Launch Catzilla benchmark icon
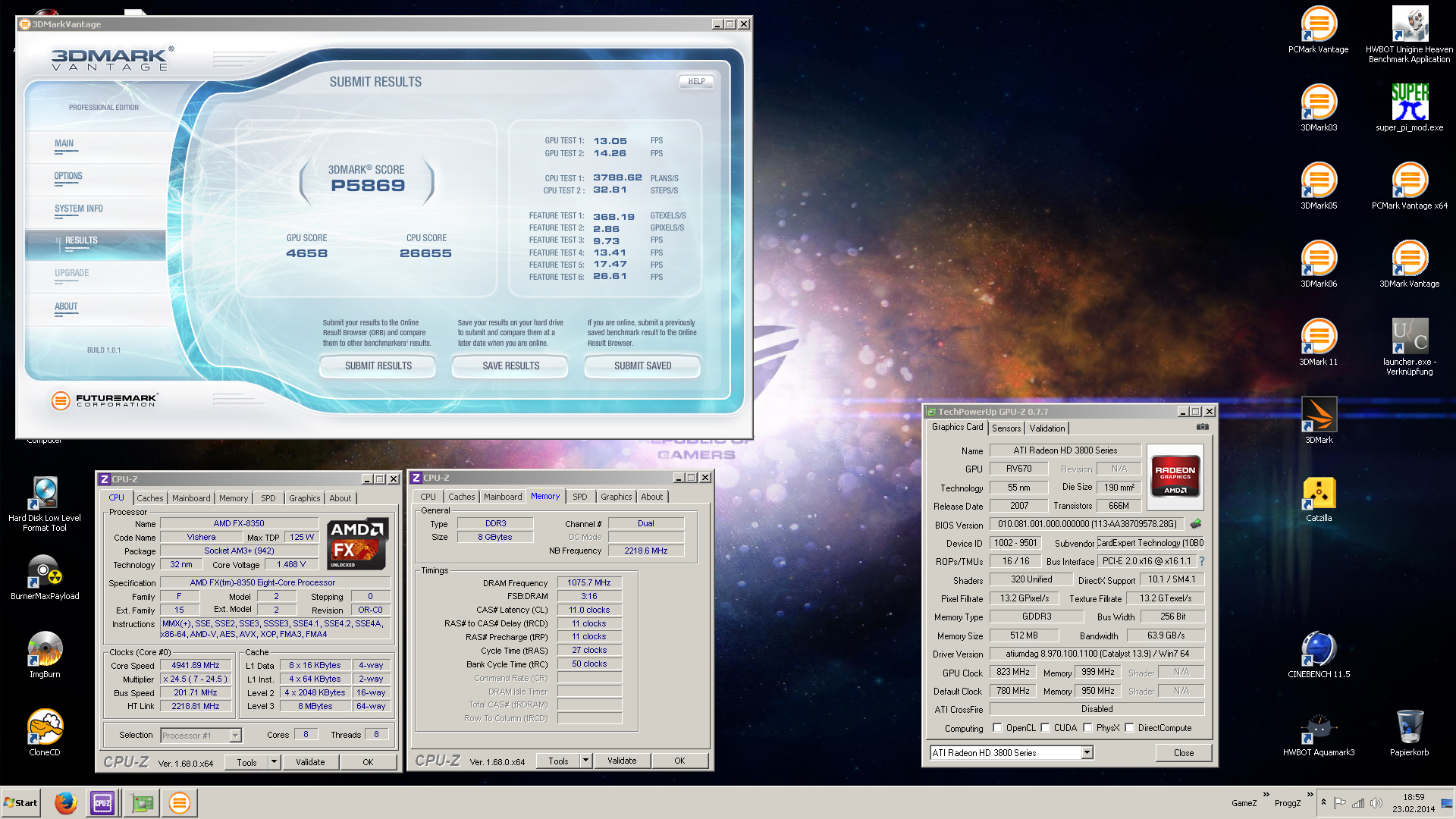Viewport: 1456px width, 819px height. [x=1319, y=498]
